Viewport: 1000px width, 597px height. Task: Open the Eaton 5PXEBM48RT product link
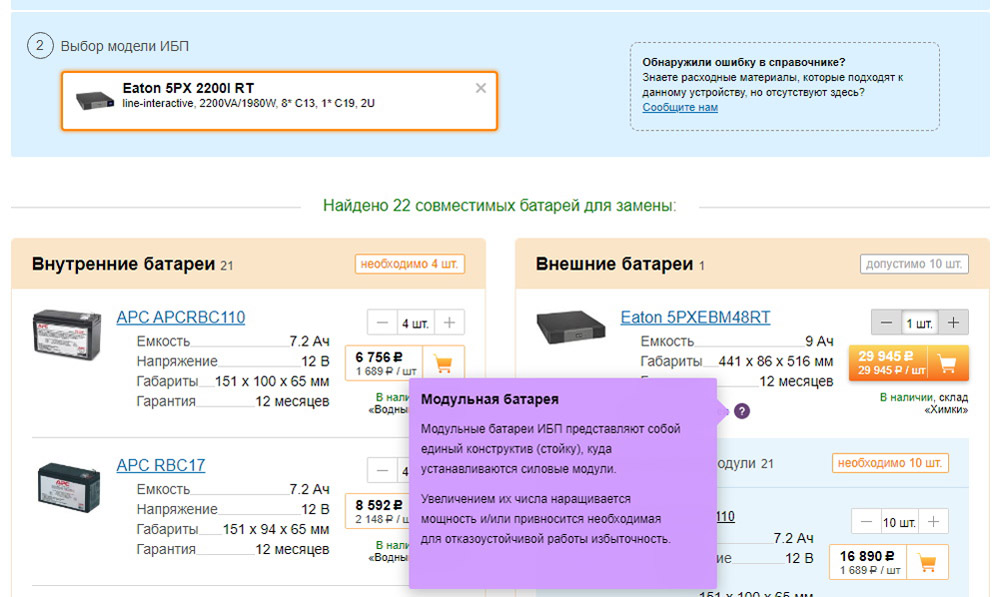(x=695, y=317)
